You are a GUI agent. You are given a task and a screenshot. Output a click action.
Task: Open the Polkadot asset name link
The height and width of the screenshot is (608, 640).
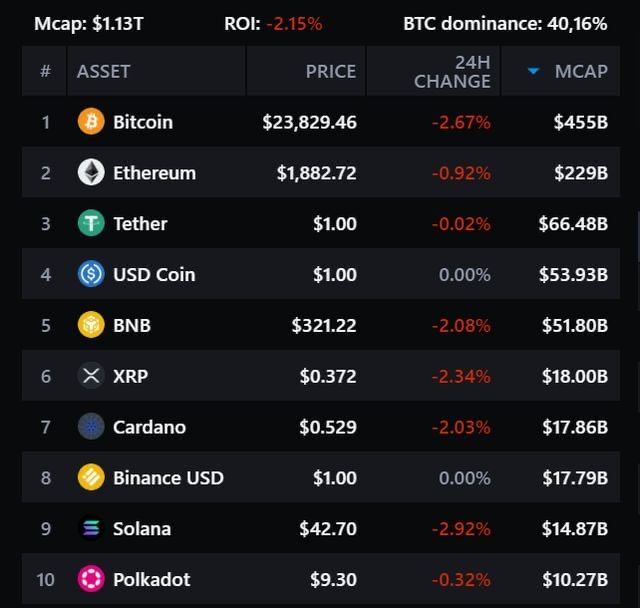151,579
